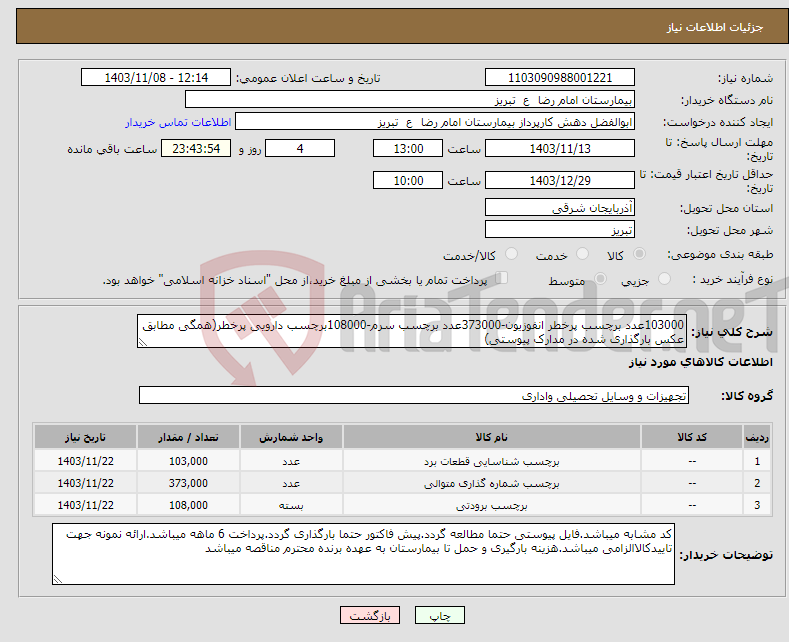Open the اطلاعات تماس خریدار link
The width and height of the screenshot is (789, 642).
click(178, 122)
